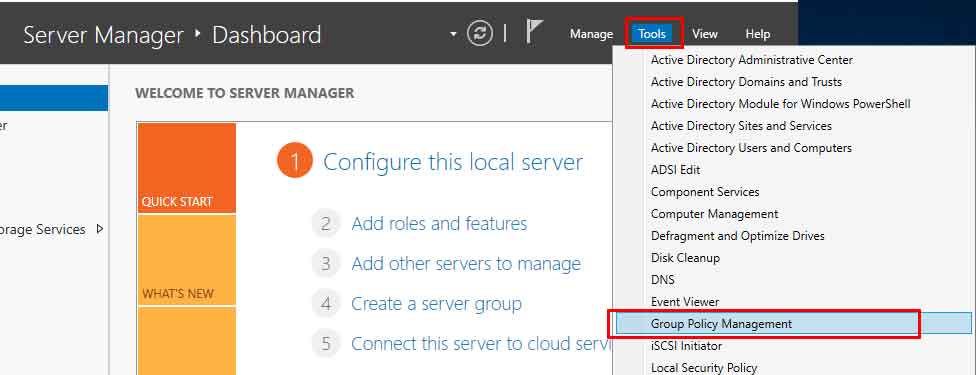Open Event Viewer
Screen dimensions: 976x375
point(685,301)
